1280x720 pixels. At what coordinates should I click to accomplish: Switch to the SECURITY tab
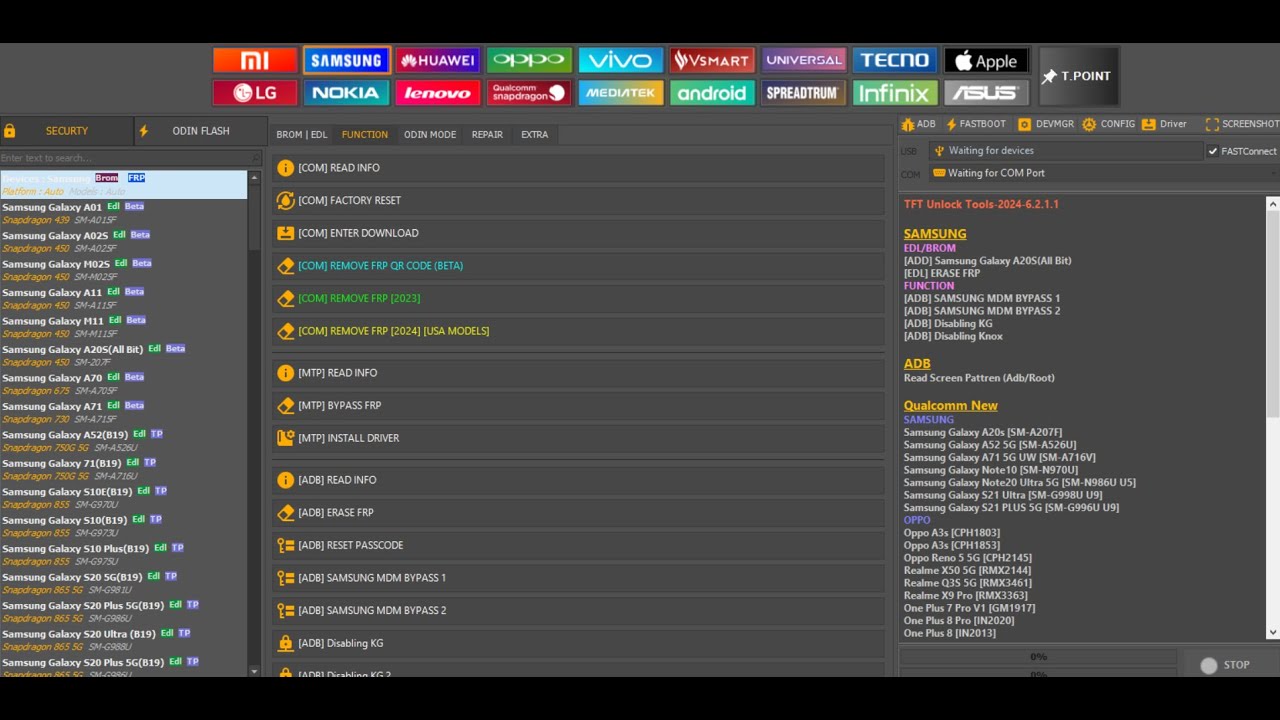point(67,131)
